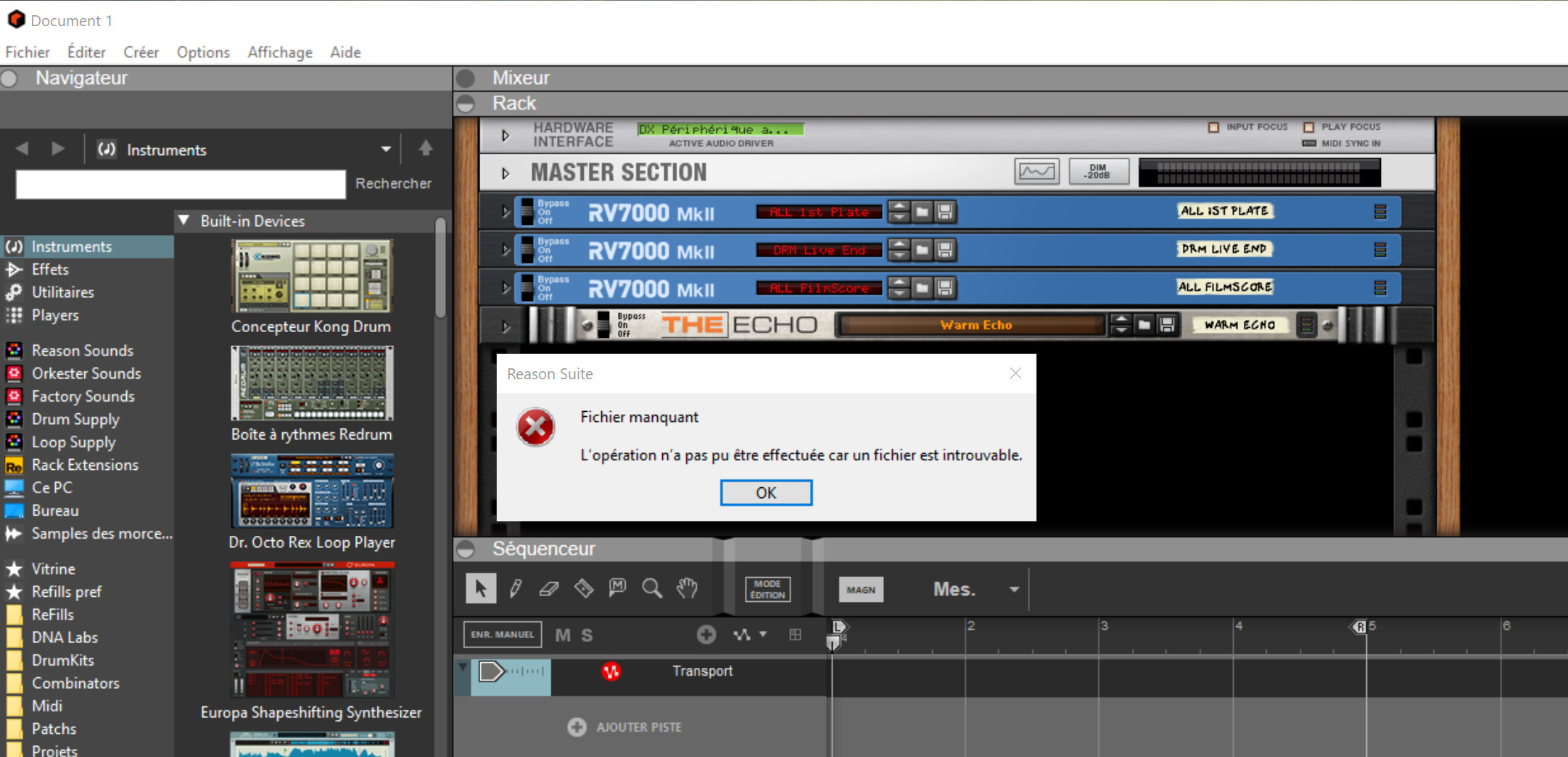Image resolution: width=1568 pixels, height=757 pixels.
Task: Open the Options menu
Action: [x=203, y=52]
